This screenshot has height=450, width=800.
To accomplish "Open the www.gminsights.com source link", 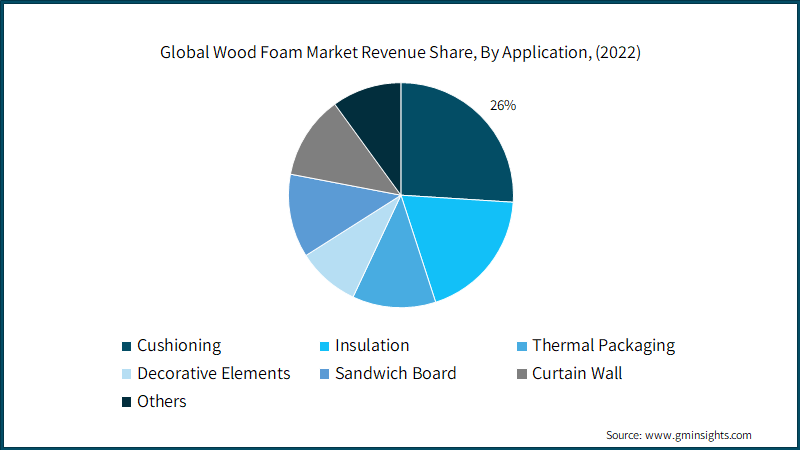I will (698, 435).
